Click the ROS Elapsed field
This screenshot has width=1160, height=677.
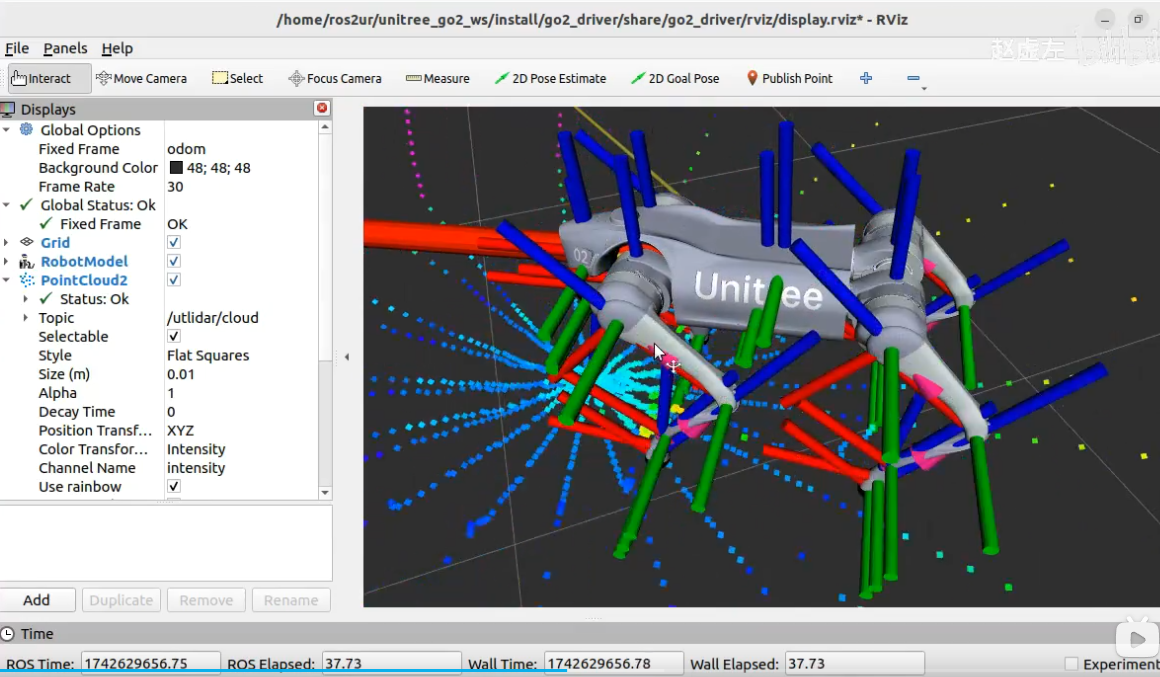point(391,664)
